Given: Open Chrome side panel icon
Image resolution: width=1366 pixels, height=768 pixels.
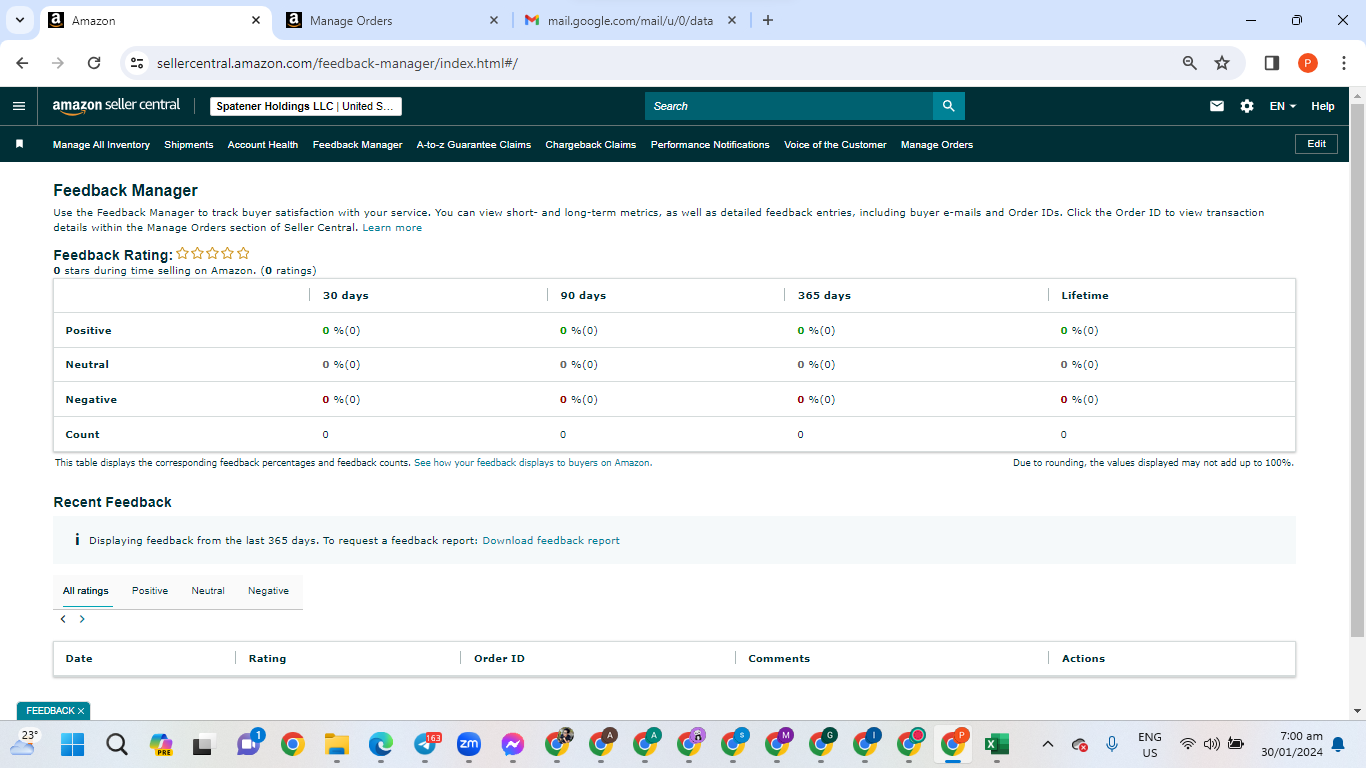Looking at the screenshot, I should (1272, 63).
